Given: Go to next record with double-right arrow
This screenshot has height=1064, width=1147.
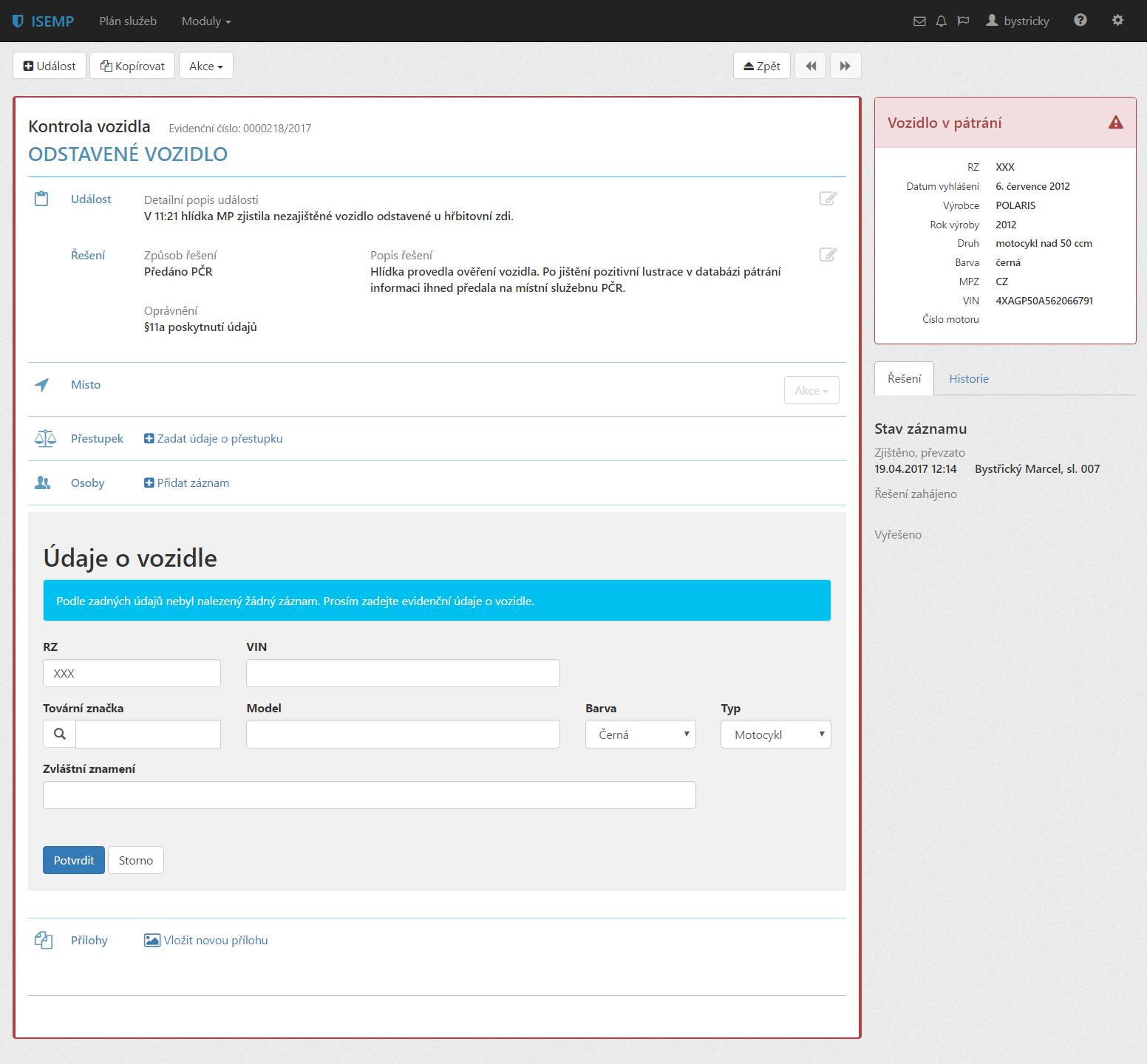Looking at the screenshot, I should 845,66.
